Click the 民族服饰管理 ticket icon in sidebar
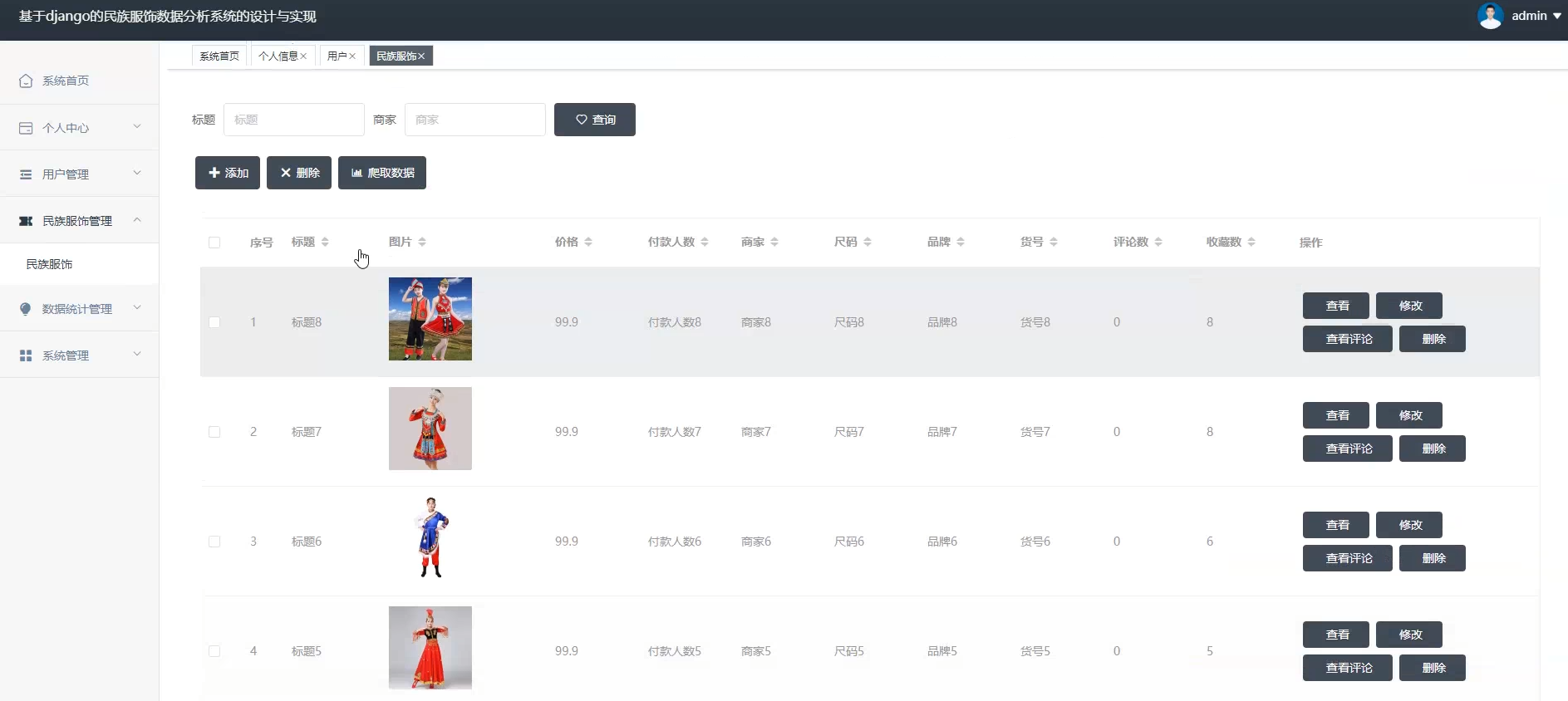The image size is (1568, 701). (26, 221)
